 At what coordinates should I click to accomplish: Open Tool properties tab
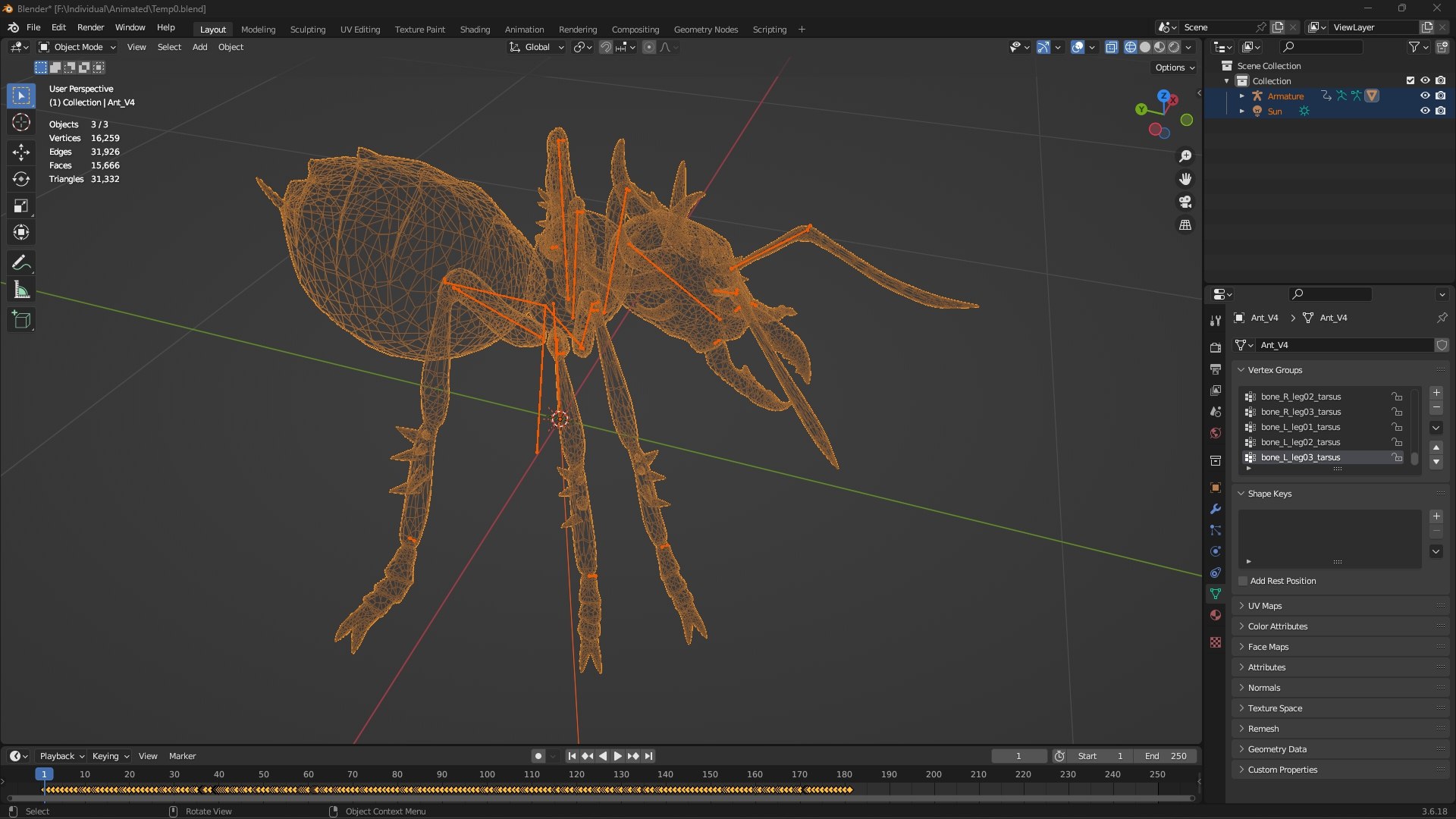click(1216, 320)
